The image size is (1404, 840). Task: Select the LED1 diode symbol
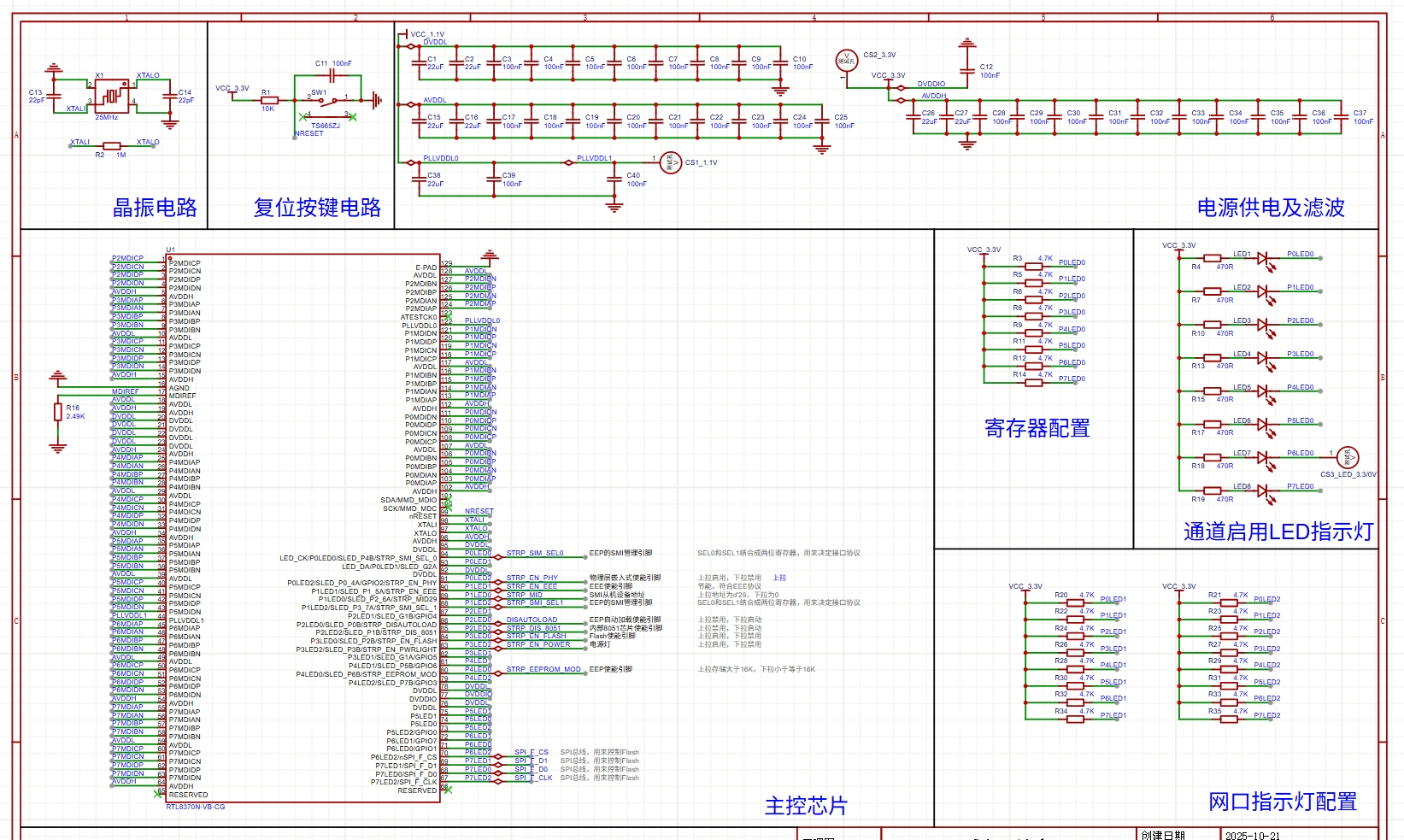pyautogui.click(x=1262, y=258)
